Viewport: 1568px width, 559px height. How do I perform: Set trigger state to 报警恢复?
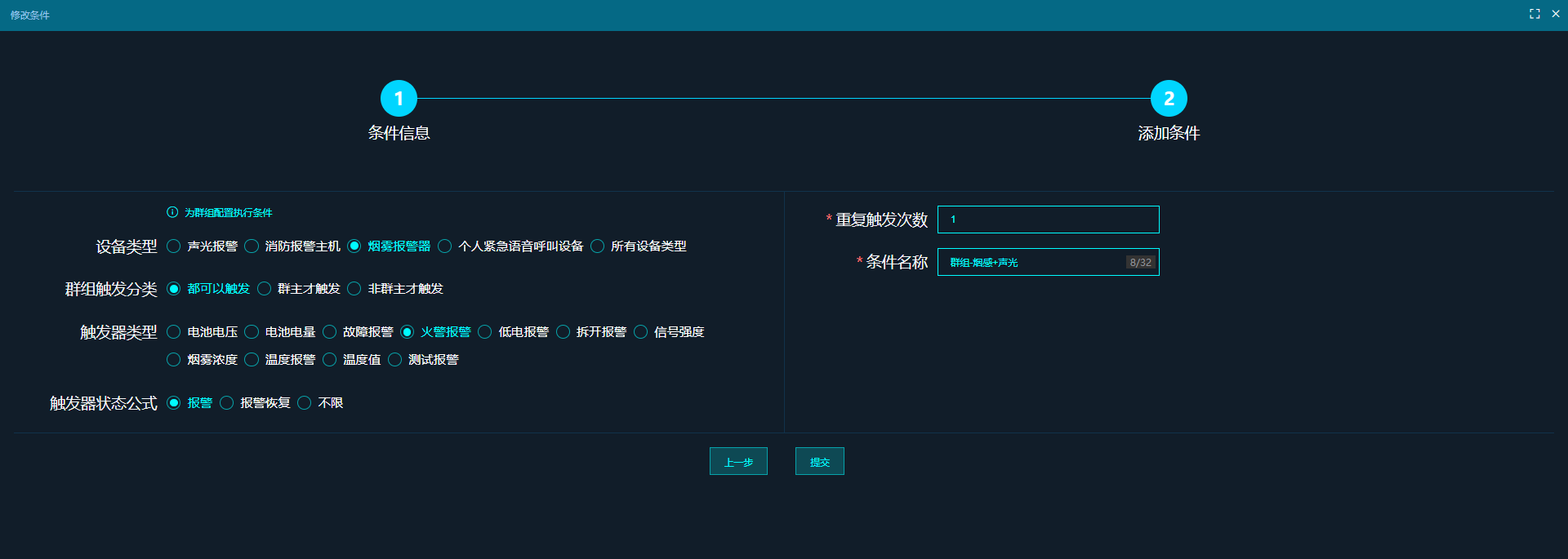tap(227, 403)
